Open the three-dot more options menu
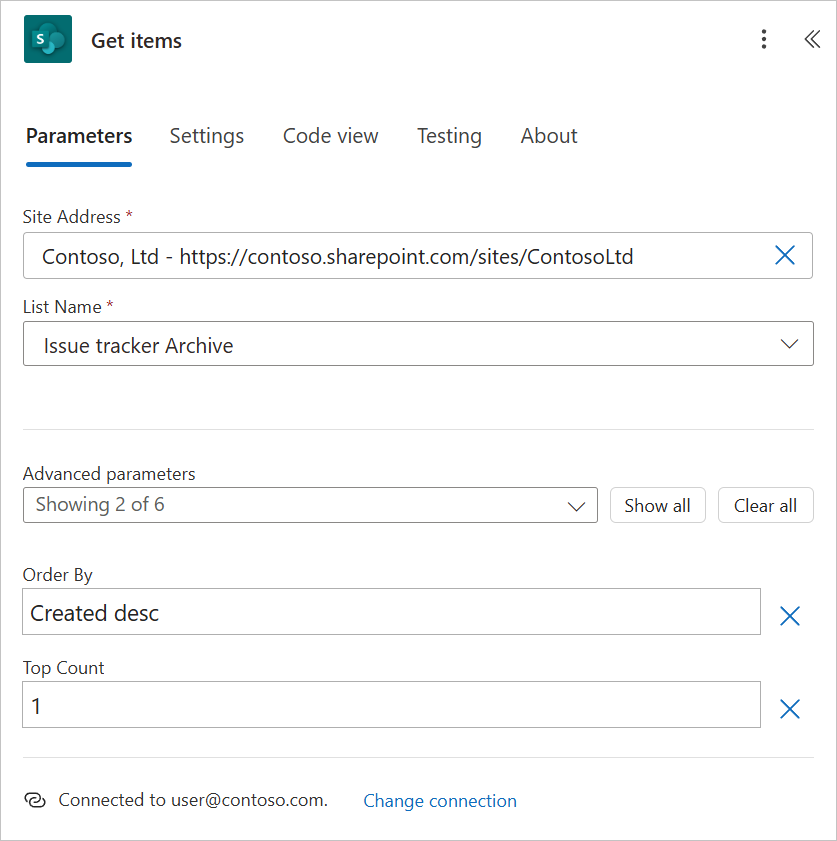 [x=764, y=40]
